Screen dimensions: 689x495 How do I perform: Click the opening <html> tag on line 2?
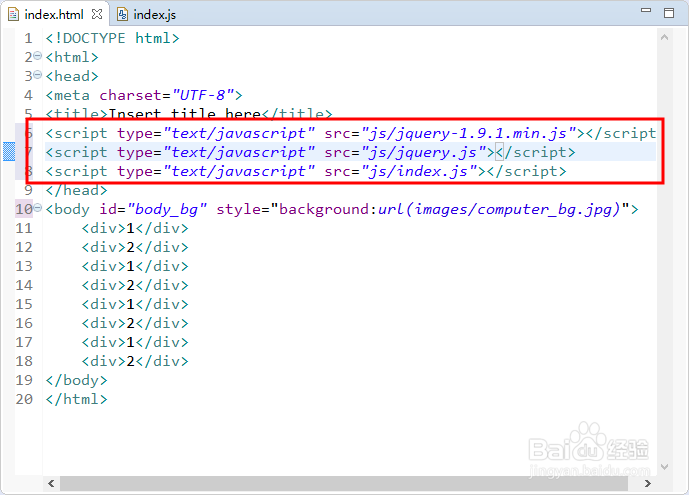click(x=72, y=57)
